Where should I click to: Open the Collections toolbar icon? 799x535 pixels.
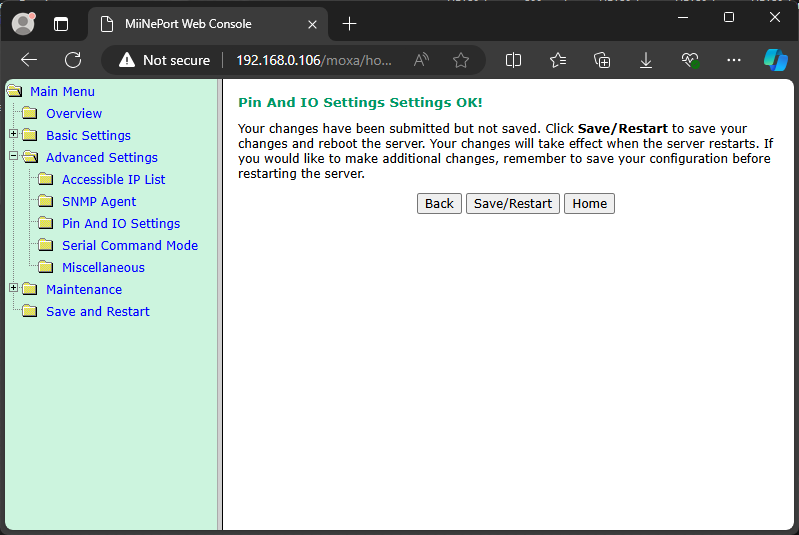click(x=602, y=60)
